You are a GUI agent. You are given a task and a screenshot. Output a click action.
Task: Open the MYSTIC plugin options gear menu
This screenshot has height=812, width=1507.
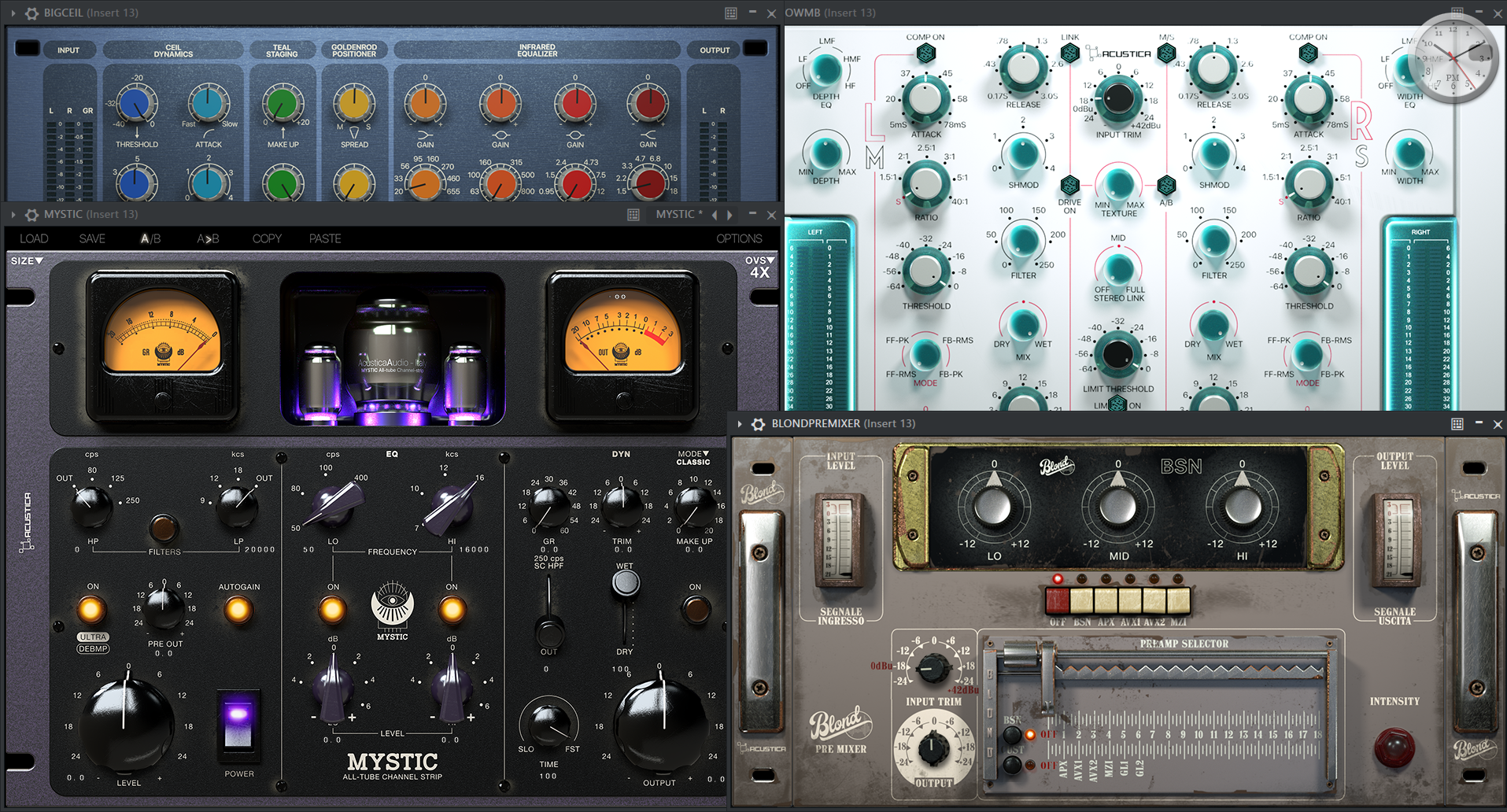click(x=31, y=215)
